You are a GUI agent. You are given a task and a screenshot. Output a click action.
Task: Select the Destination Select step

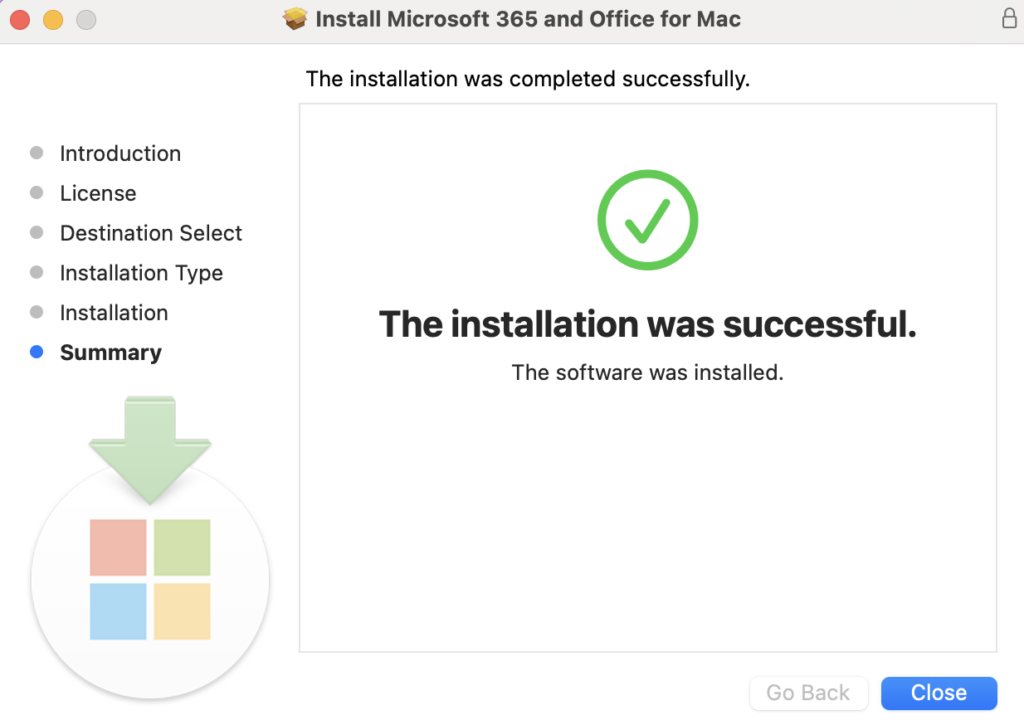coord(151,233)
